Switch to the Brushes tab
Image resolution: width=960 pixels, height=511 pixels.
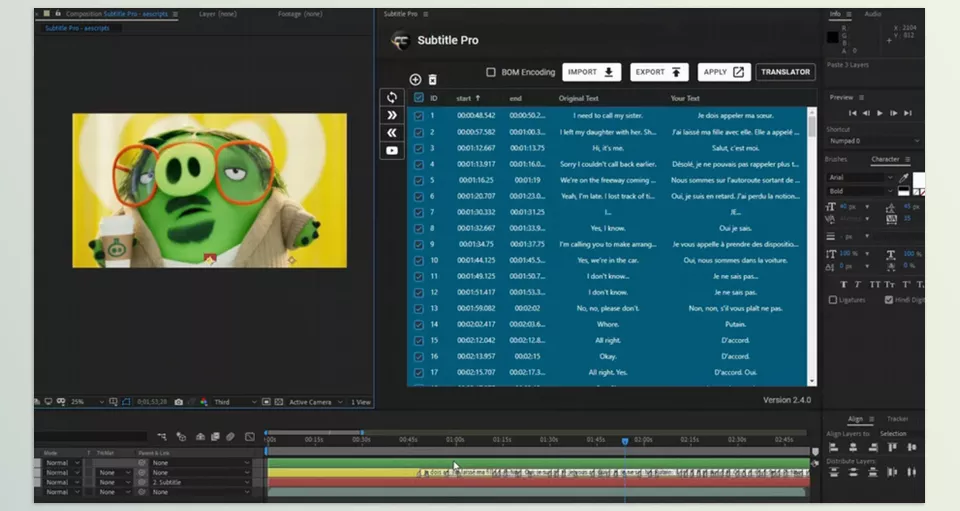click(836, 159)
